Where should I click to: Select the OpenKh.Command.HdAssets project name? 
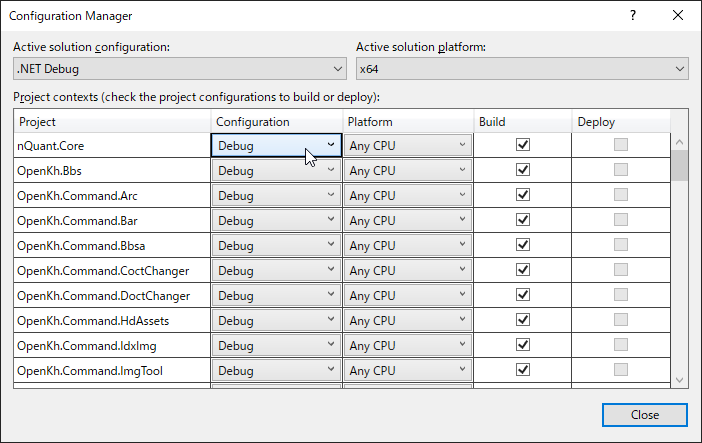click(x=93, y=321)
